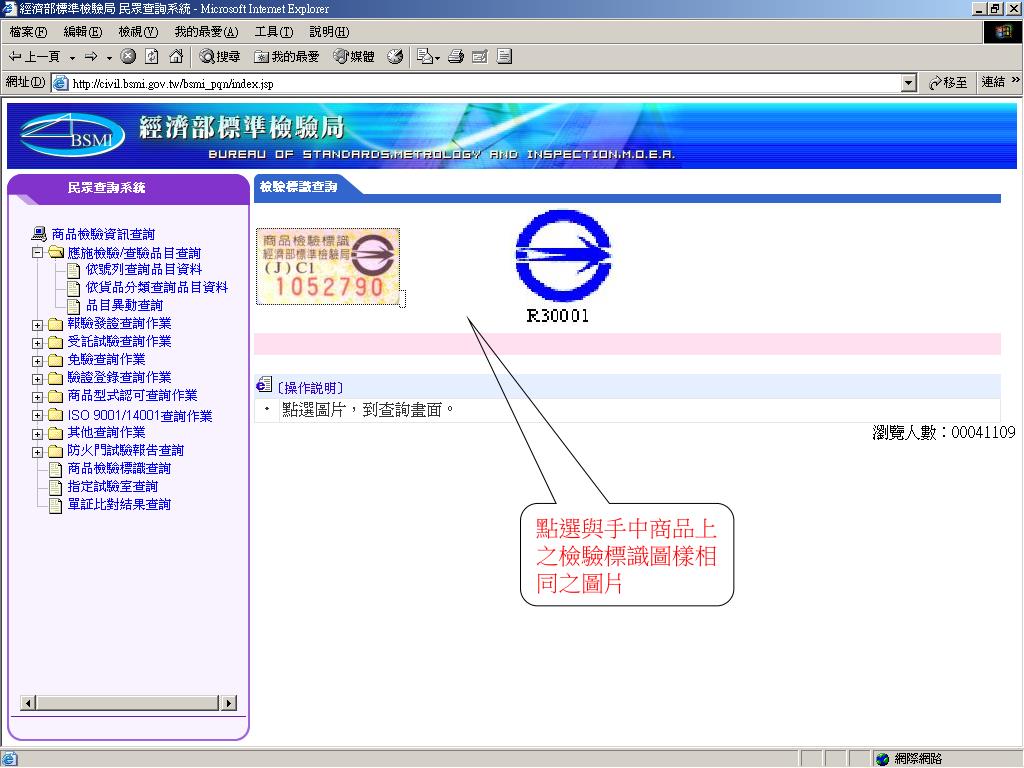The image size is (1024, 768).
Task: Select the 報驗發證查詢作業 folder label
Action: click(x=119, y=324)
